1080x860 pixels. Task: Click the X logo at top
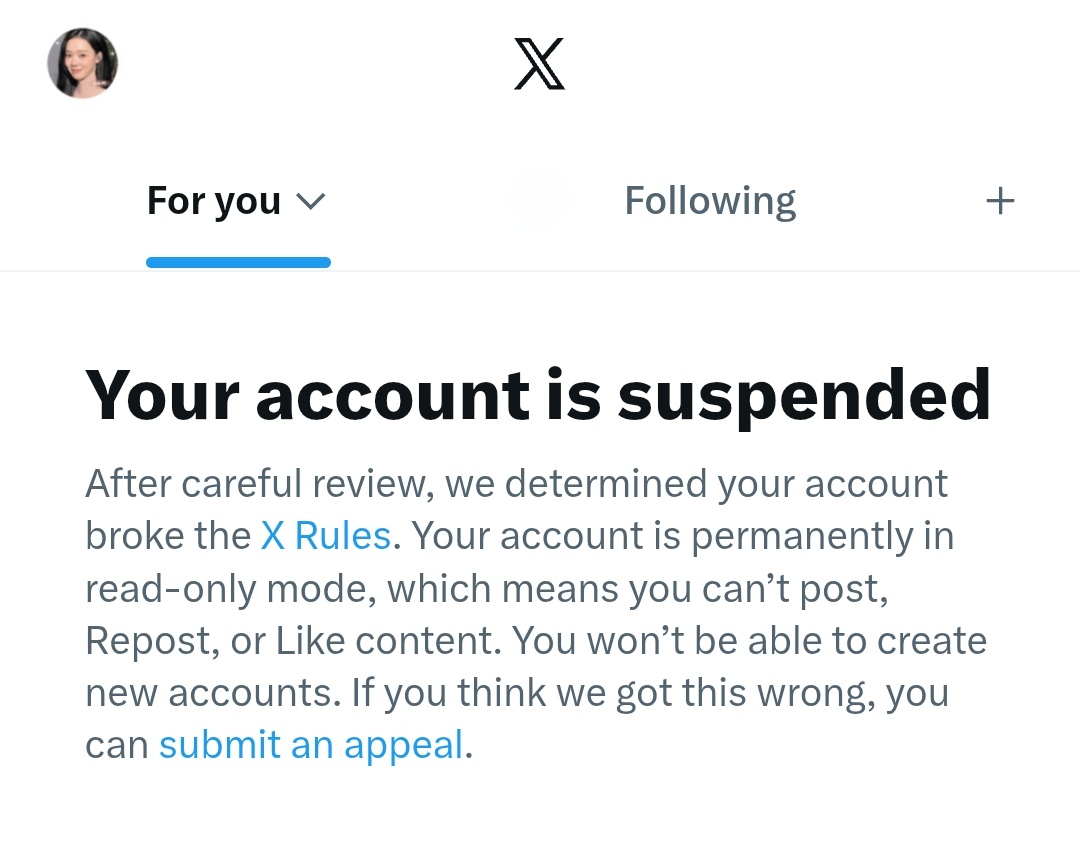[x=539, y=64]
